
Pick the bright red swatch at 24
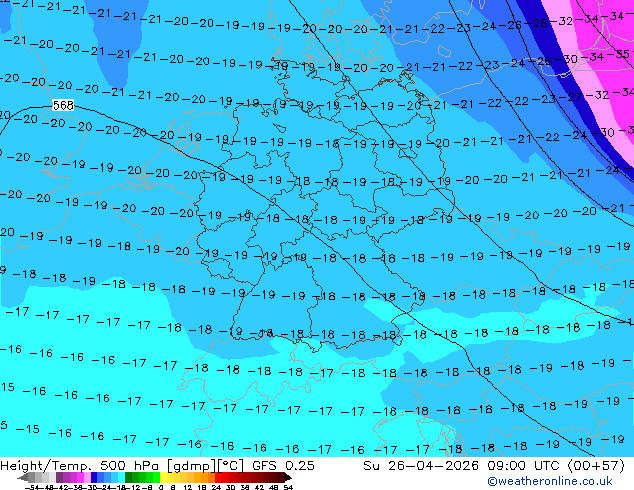(x=218, y=477)
